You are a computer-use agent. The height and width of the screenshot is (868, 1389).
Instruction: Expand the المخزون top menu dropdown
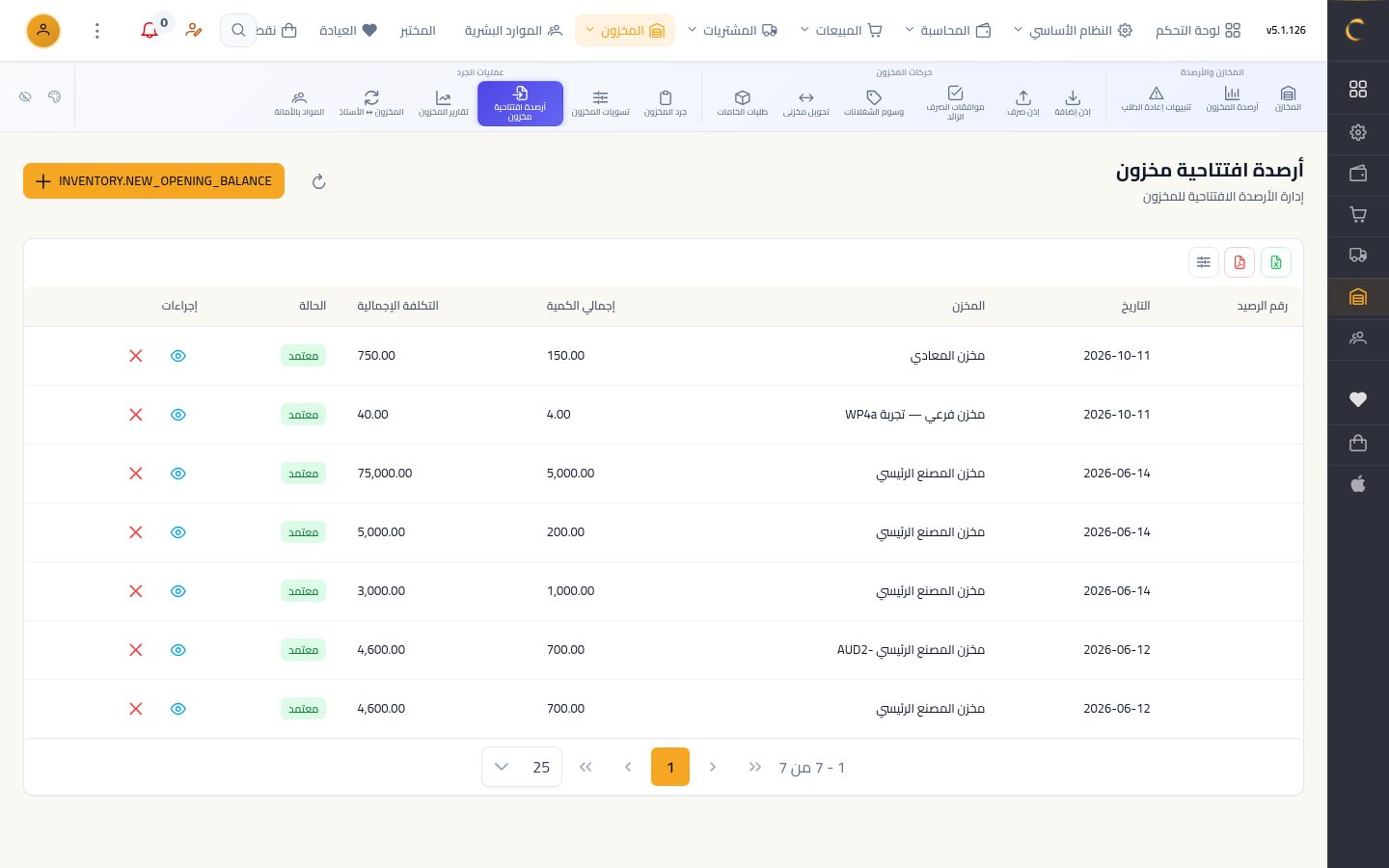coord(625,31)
